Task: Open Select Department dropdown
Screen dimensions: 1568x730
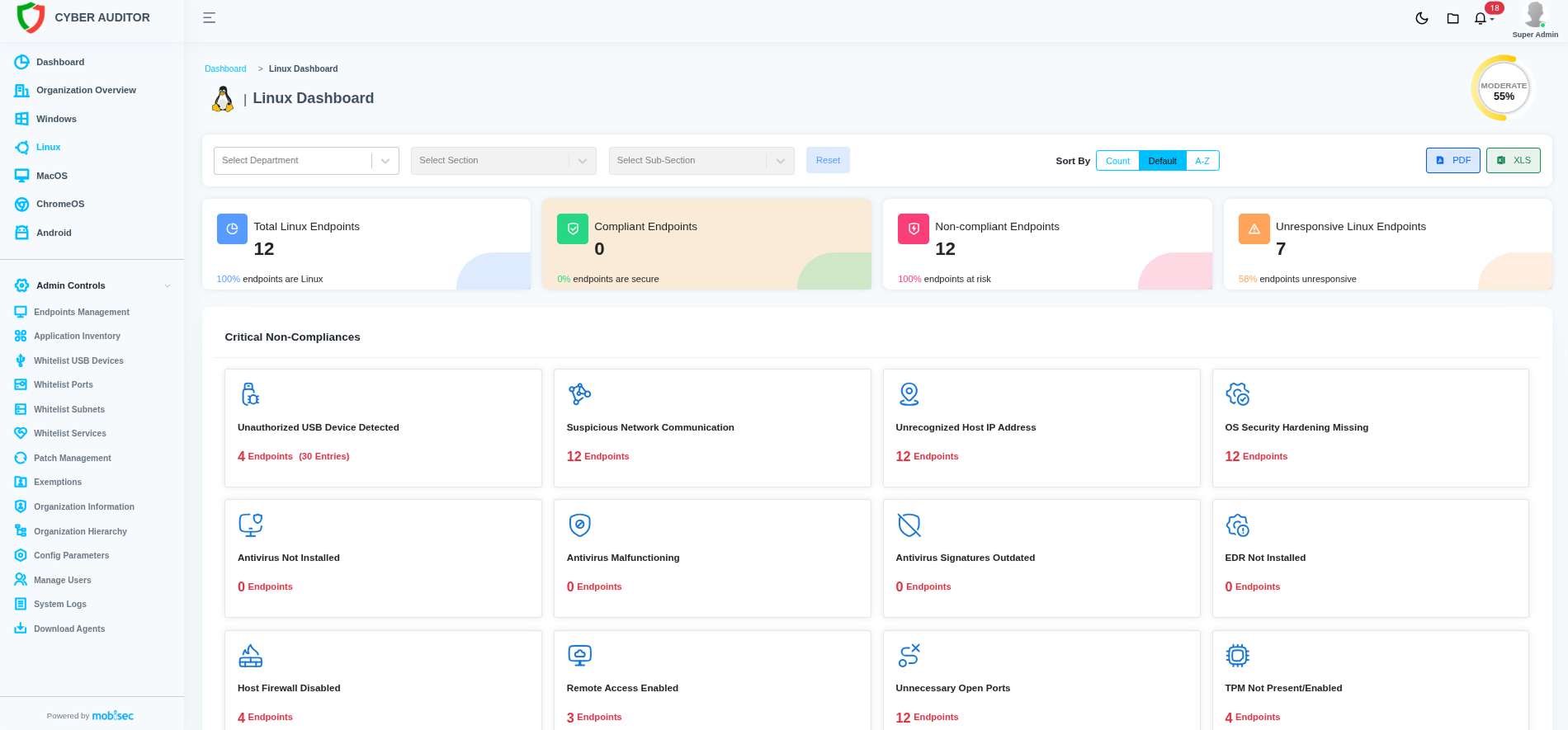Action: [306, 161]
